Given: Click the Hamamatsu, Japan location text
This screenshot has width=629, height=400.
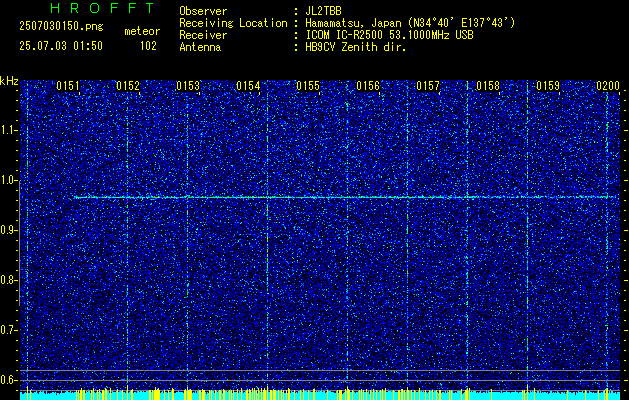Looking at the screenshot, I should coord(410,23).
